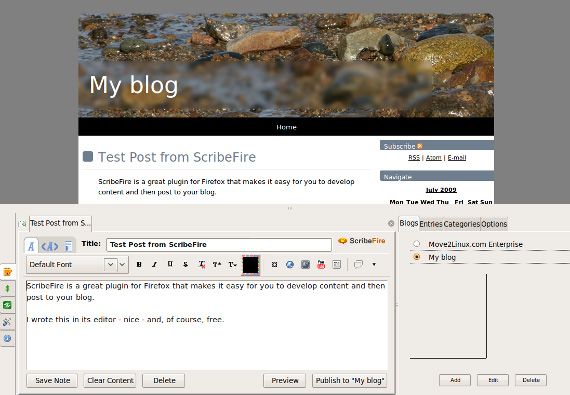Click the orange notes sidebar icon

[7, 272]
